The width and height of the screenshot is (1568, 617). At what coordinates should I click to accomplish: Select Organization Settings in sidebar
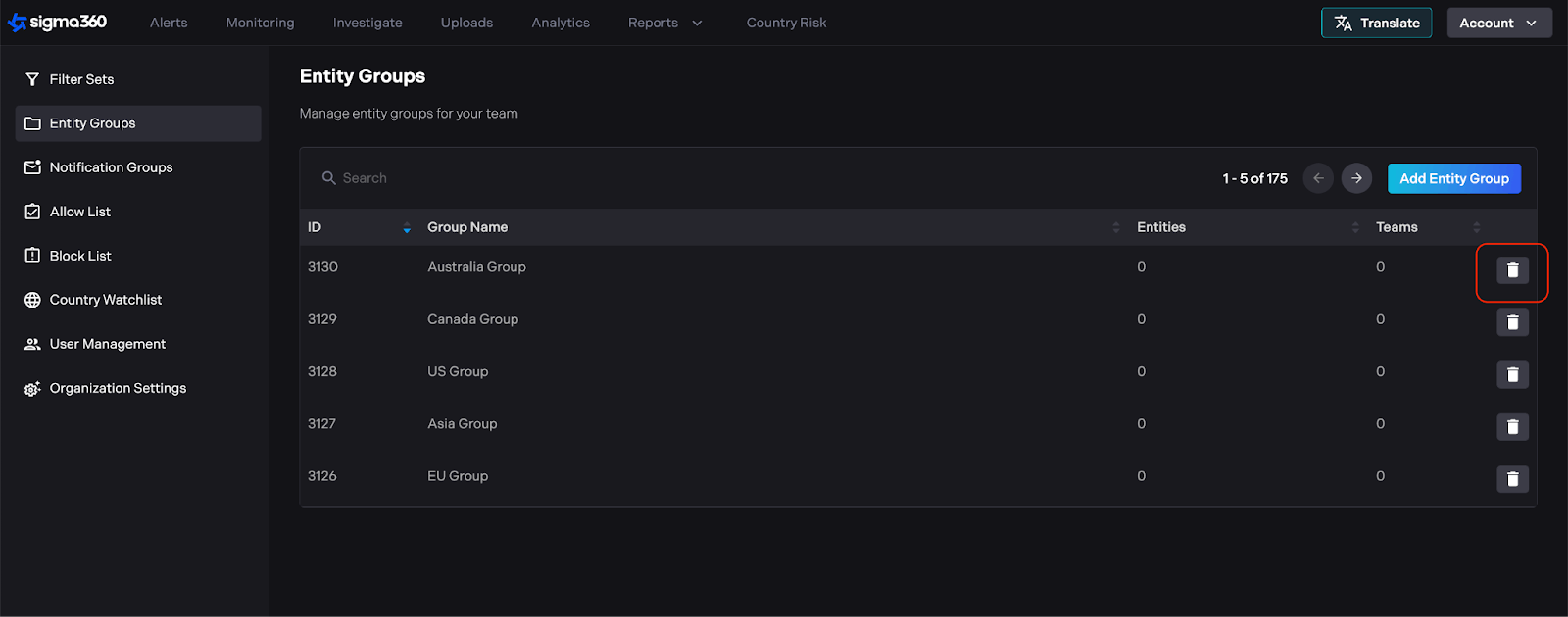coord(118,388)
